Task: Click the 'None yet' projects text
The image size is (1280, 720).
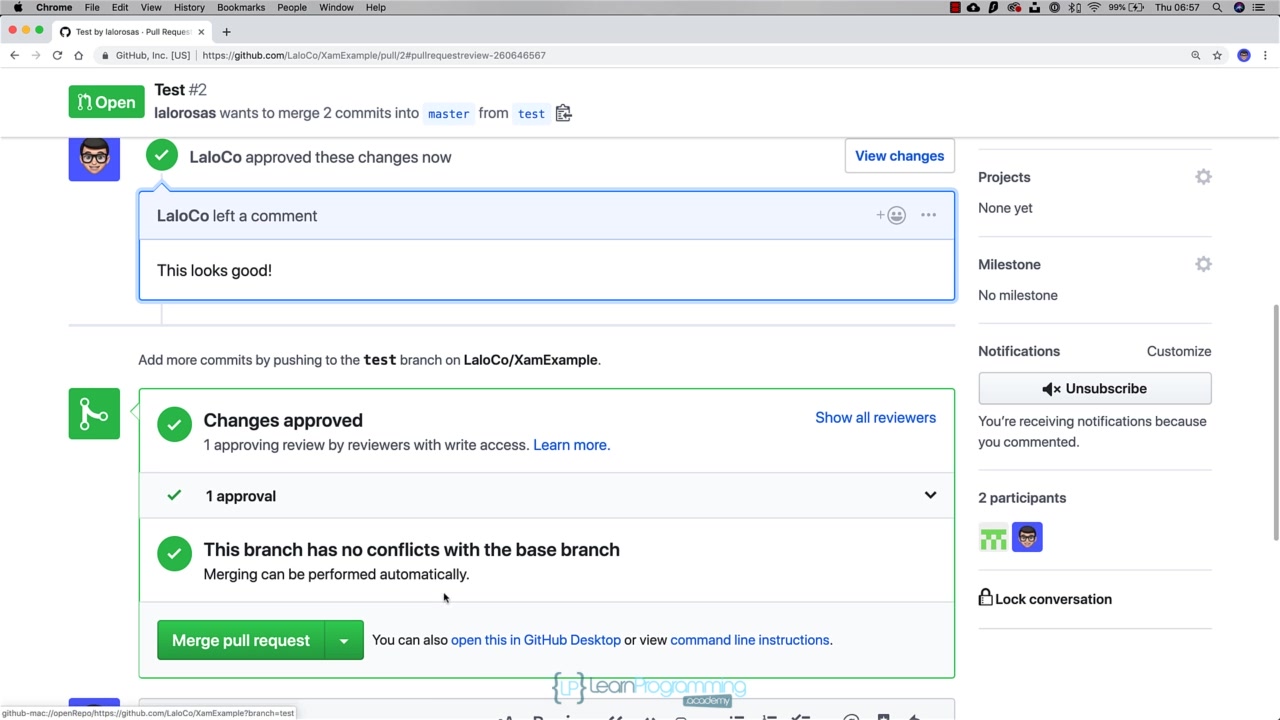Action: click(1005, 208)
